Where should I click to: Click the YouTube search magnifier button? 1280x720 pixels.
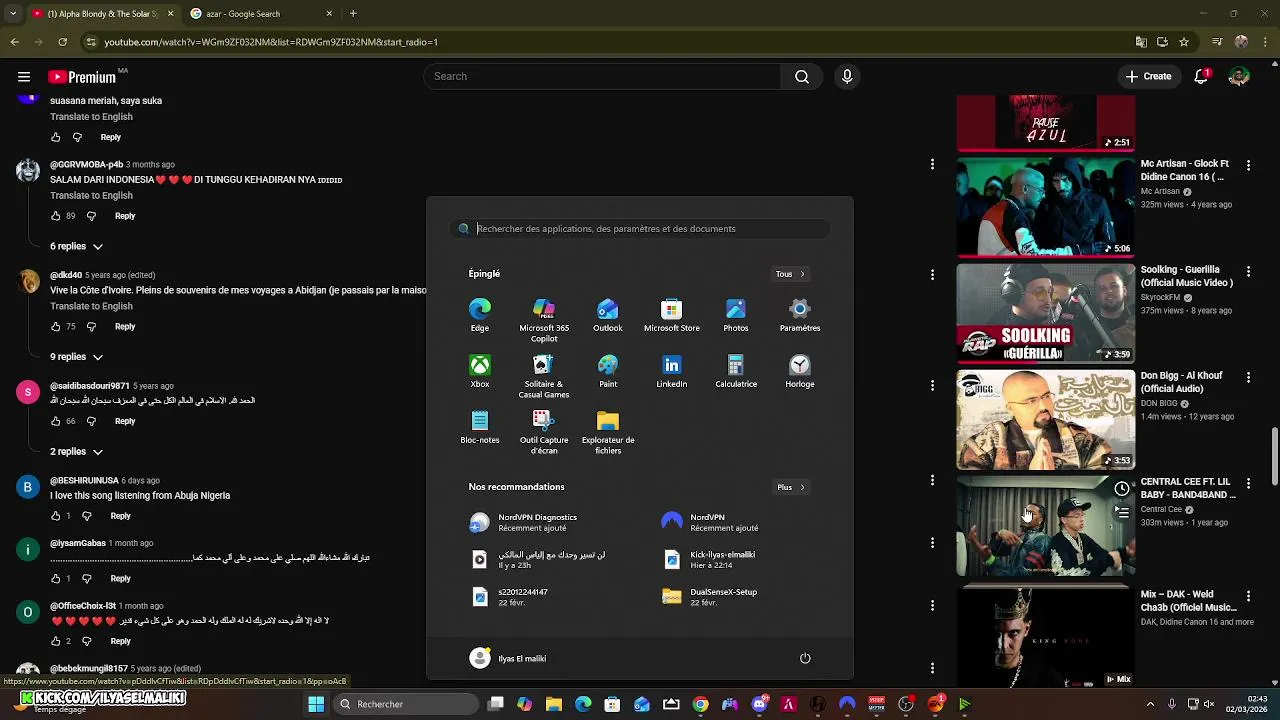click(x=802, y=76)
